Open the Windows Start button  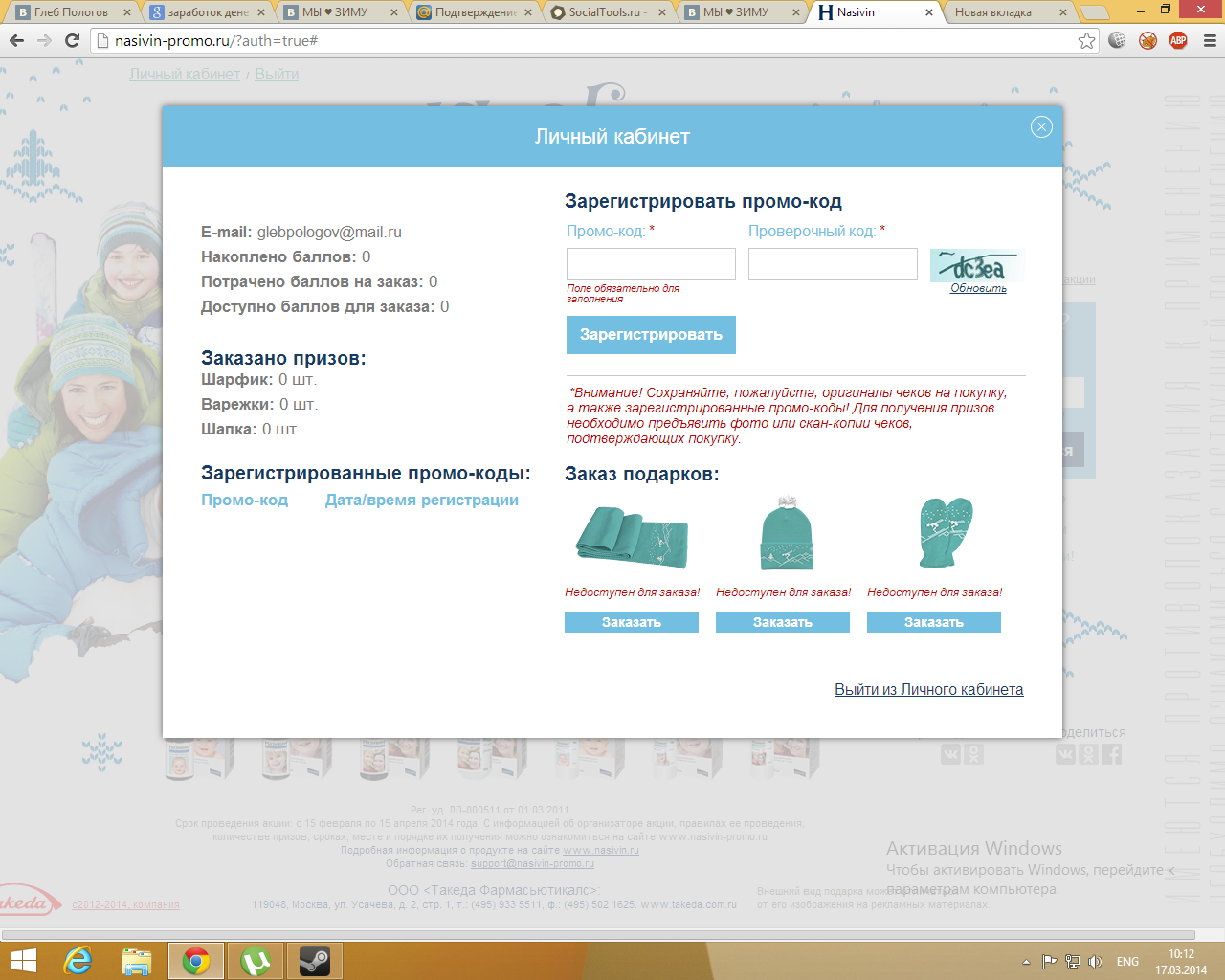[x=23, y=961]
